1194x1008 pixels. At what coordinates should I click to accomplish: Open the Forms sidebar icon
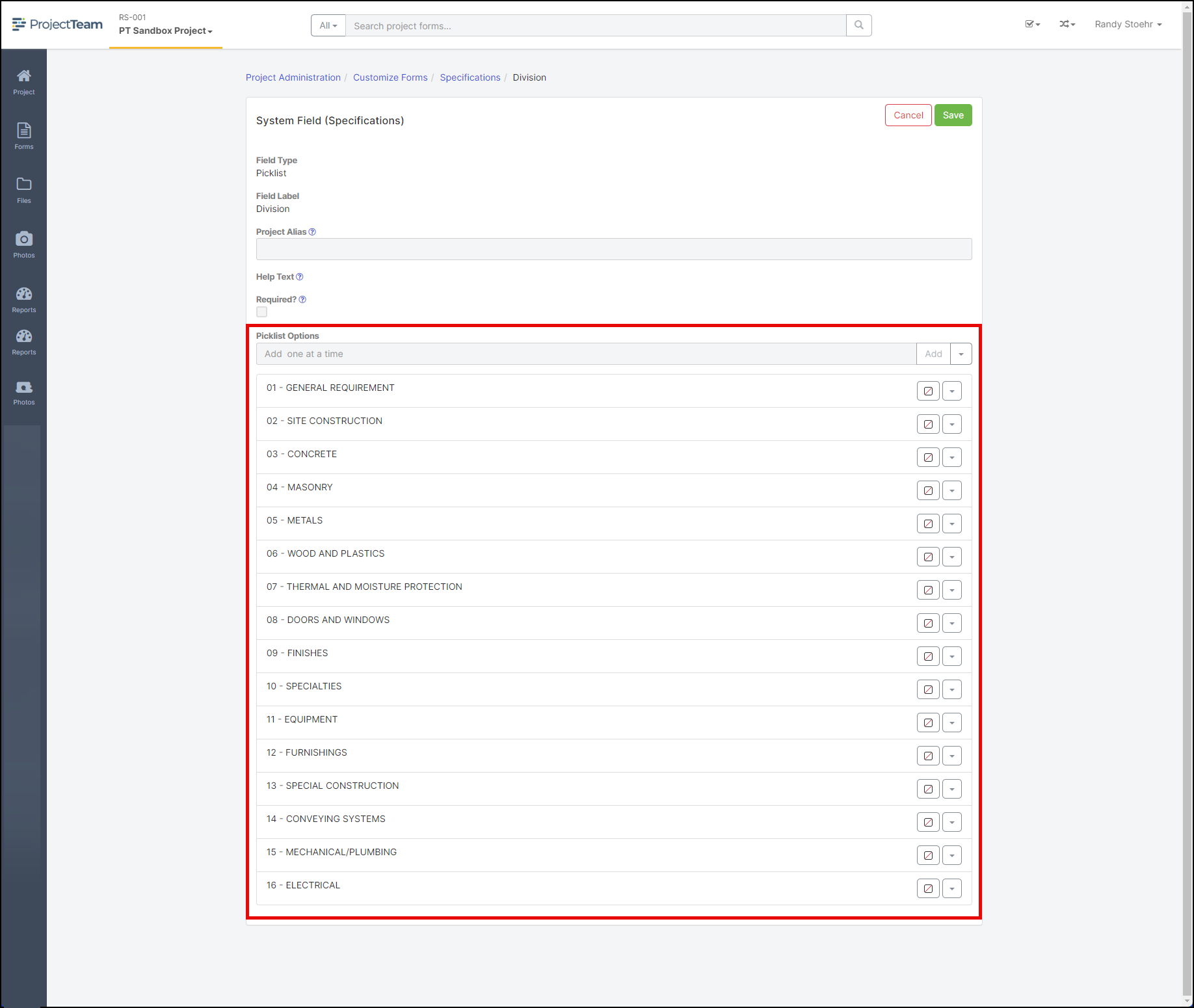pos(24,137)
